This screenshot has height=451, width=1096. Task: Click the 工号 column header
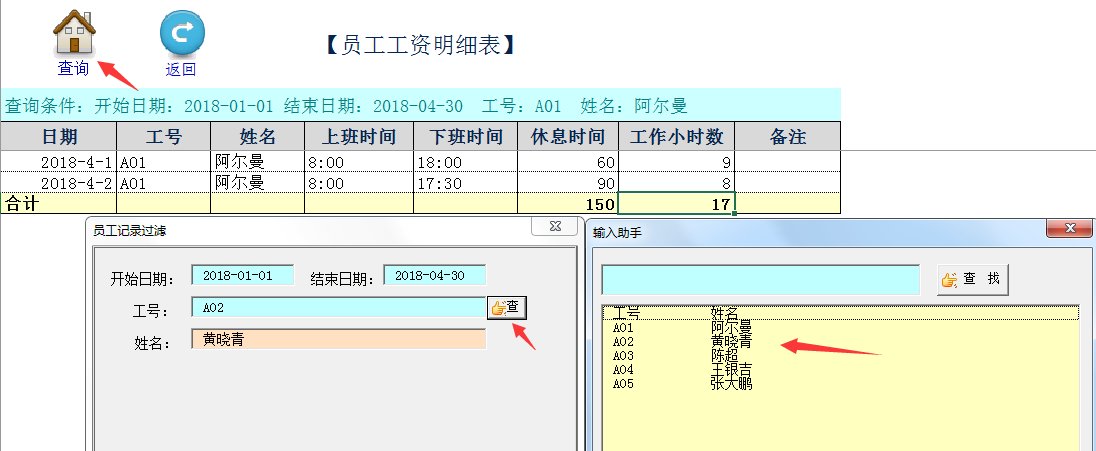[164, 136]
